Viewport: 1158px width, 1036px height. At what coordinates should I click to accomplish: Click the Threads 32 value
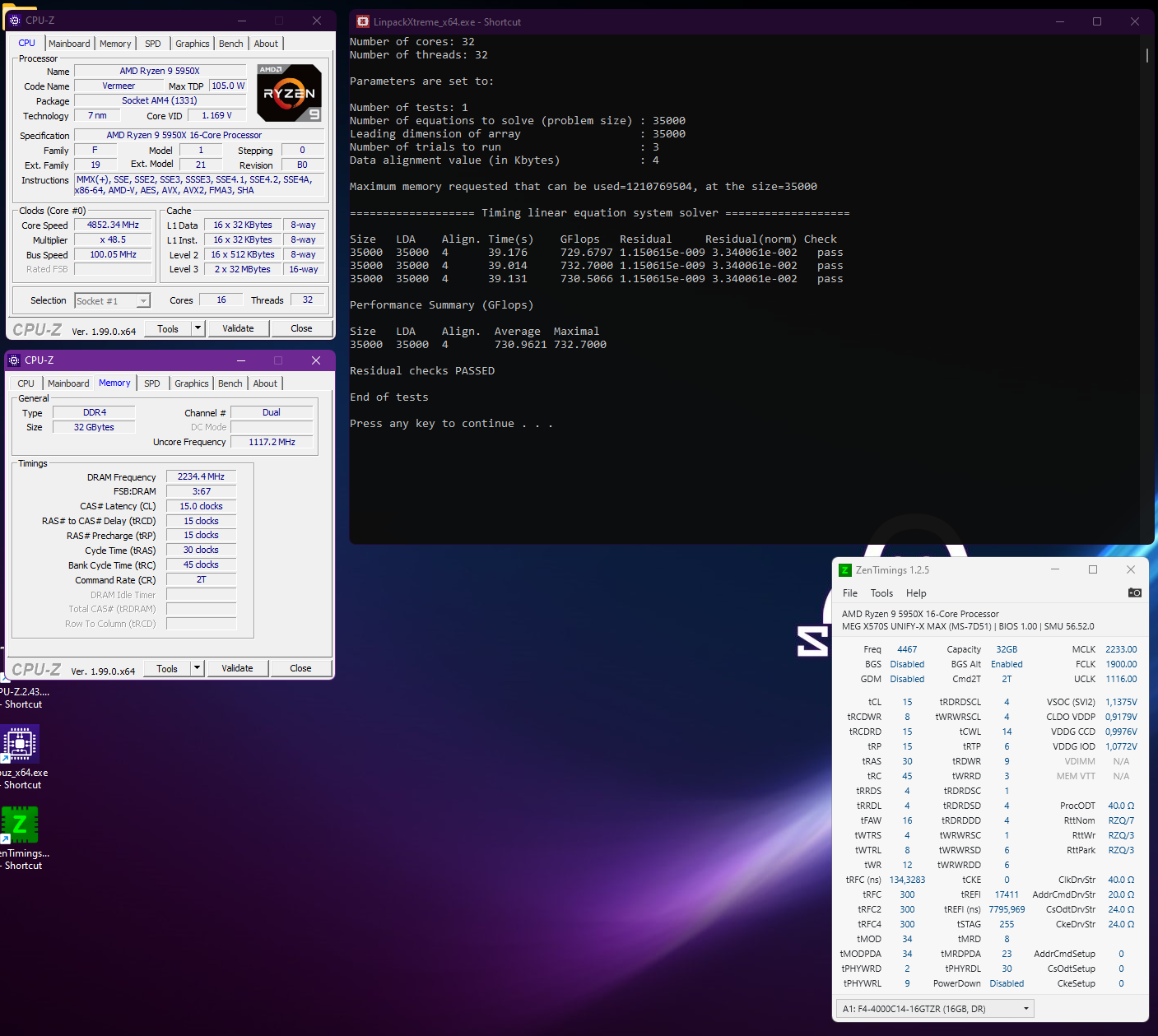point(308,300)
